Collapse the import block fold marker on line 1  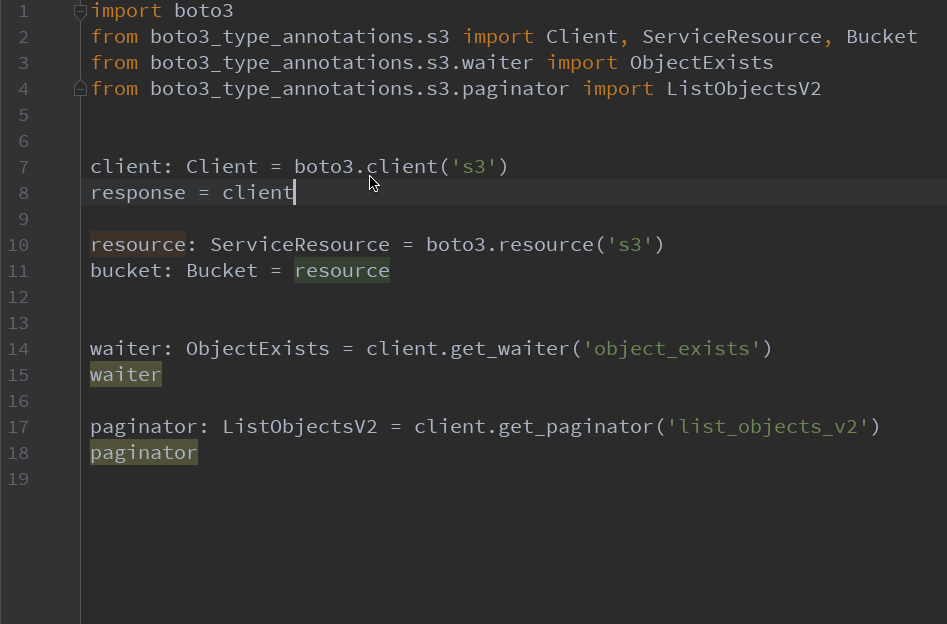(x=80, y=11)
